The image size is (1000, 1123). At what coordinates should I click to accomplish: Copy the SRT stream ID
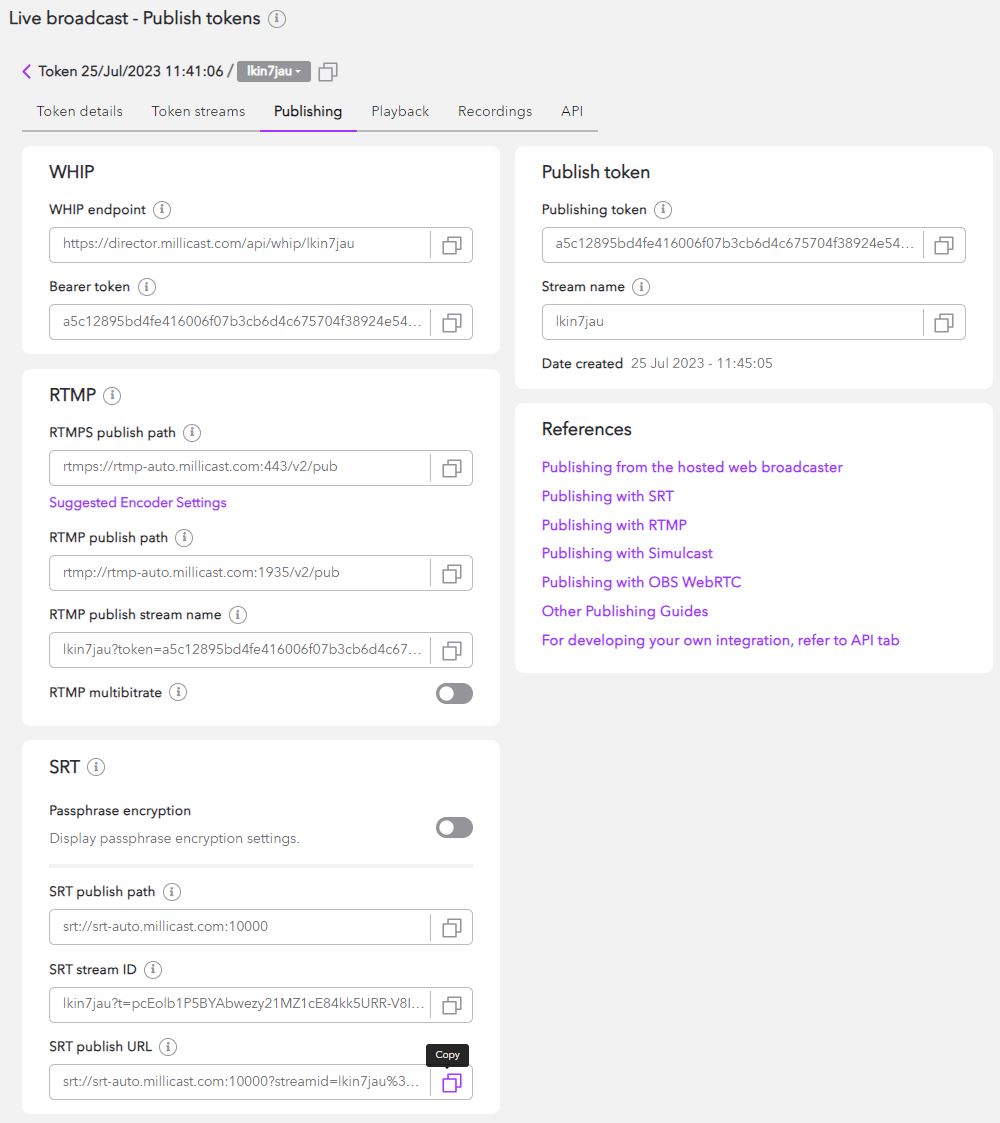(x=451, y=1005)
